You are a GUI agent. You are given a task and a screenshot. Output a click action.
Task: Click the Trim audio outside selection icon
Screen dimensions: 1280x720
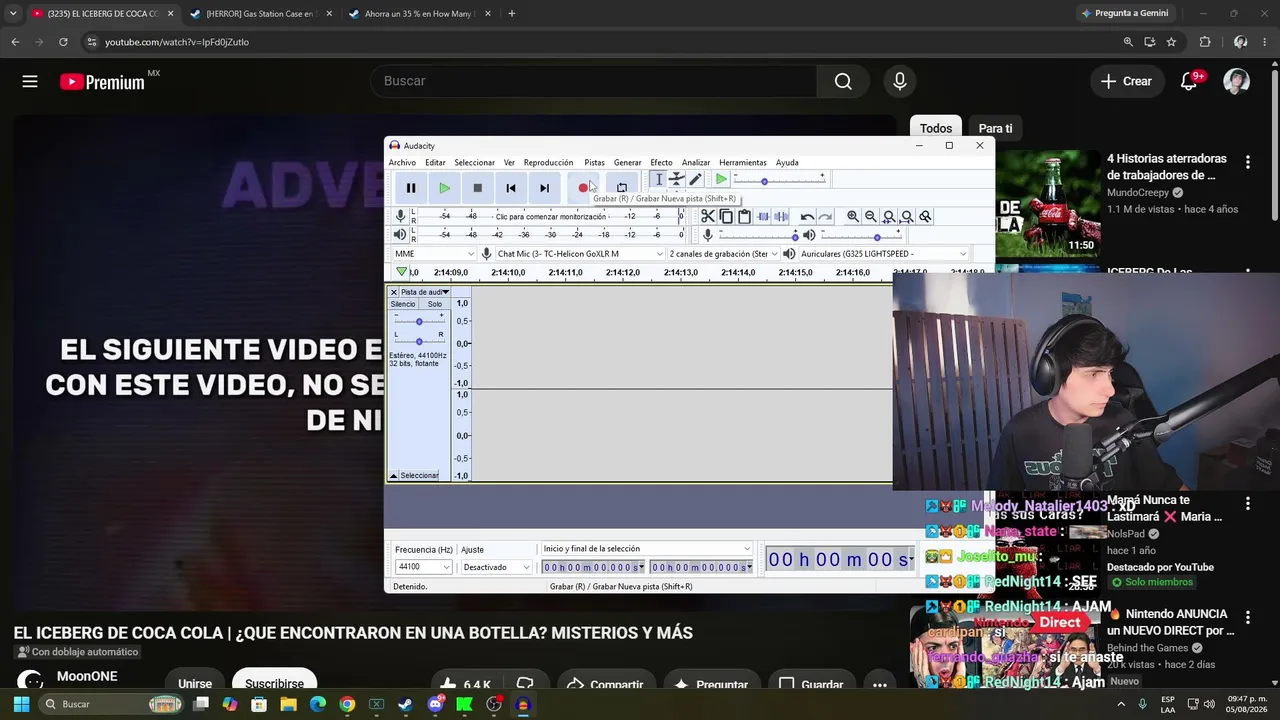[763, 216]
